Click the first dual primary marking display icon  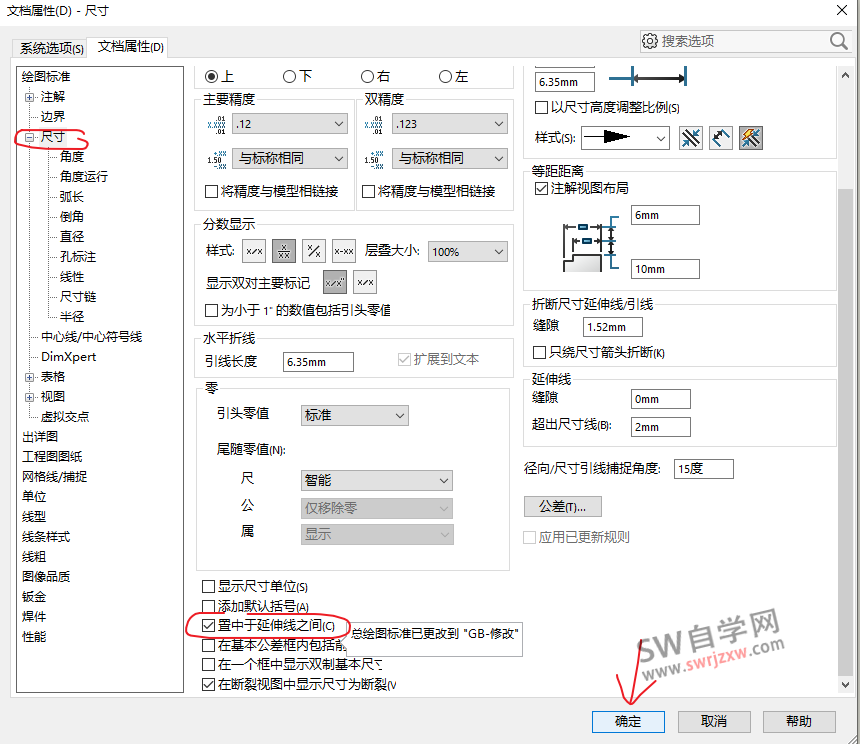[336, 281]
